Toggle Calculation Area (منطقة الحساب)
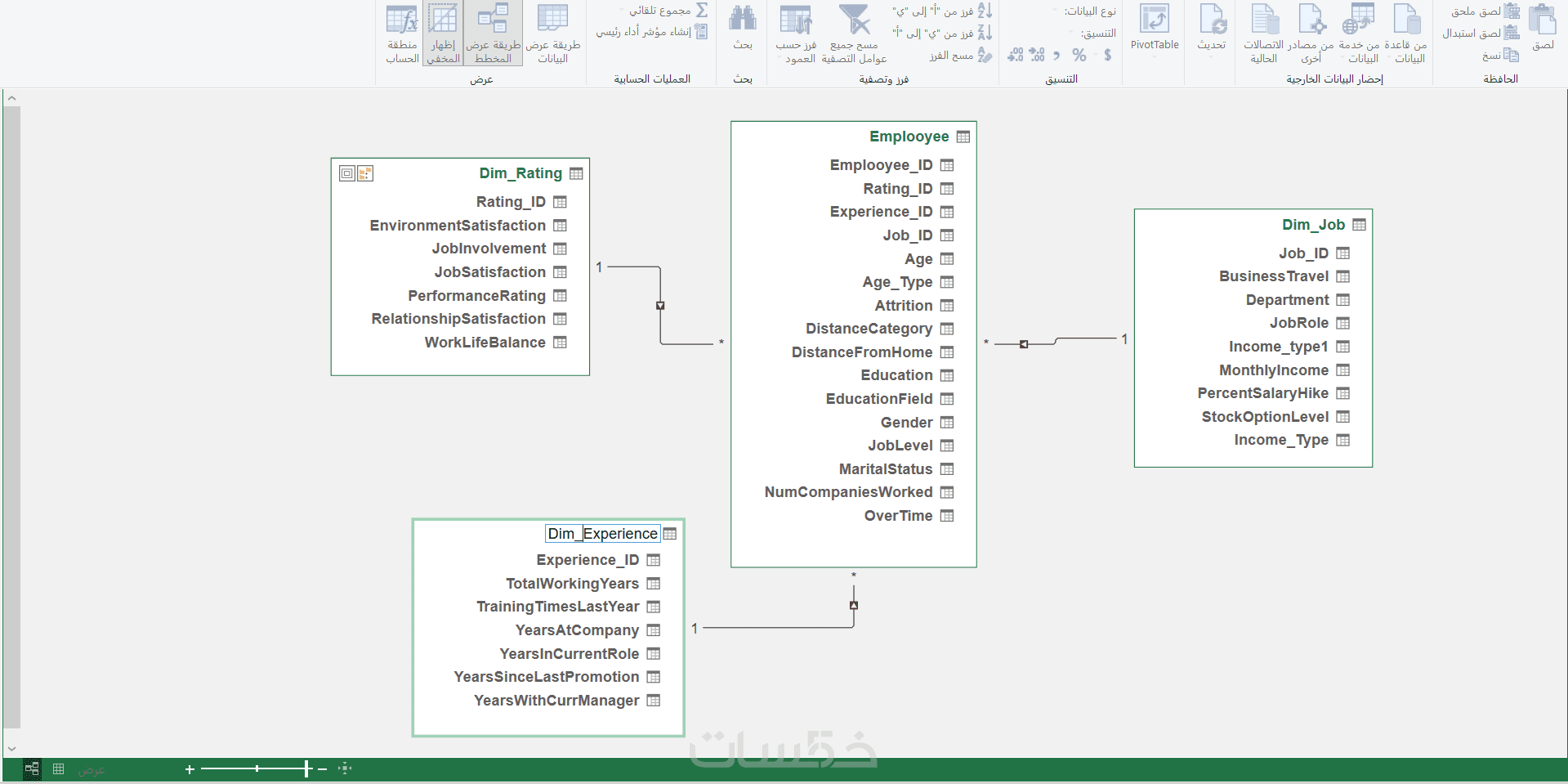The width and height of the screenshot is (1568, 784). [402, 34]
